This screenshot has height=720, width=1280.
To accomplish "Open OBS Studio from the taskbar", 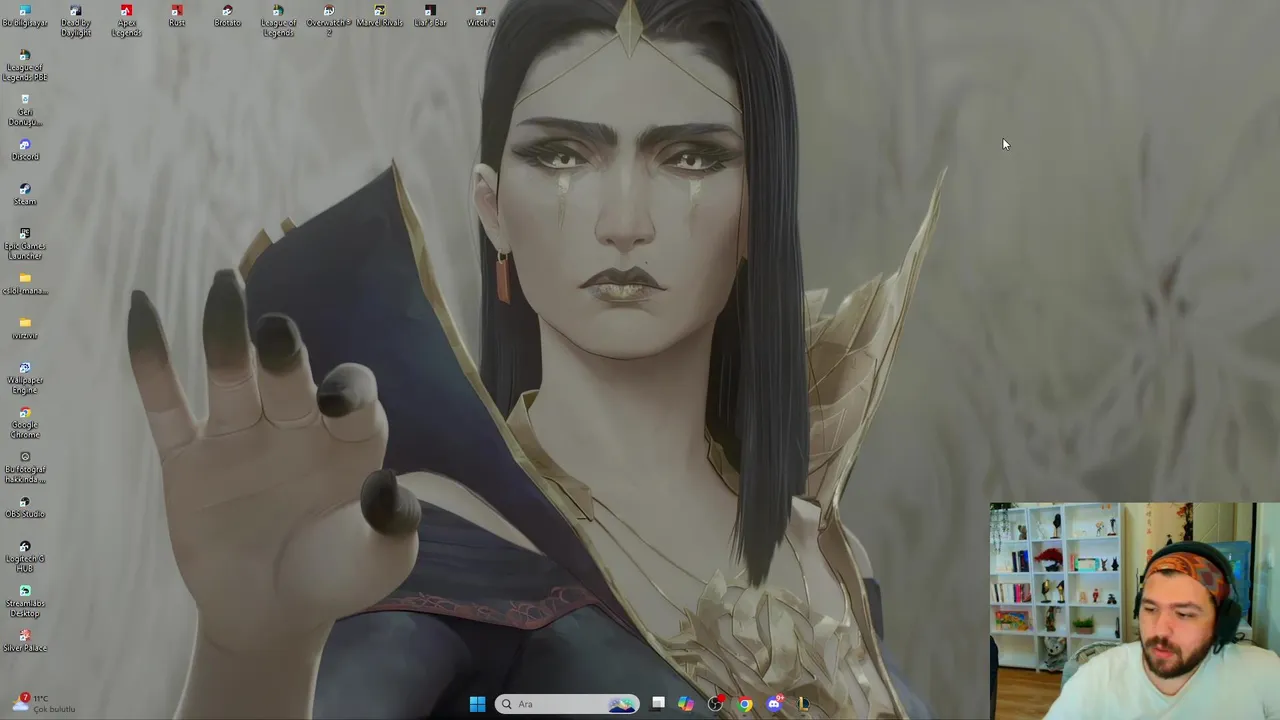I will [715, 704].
